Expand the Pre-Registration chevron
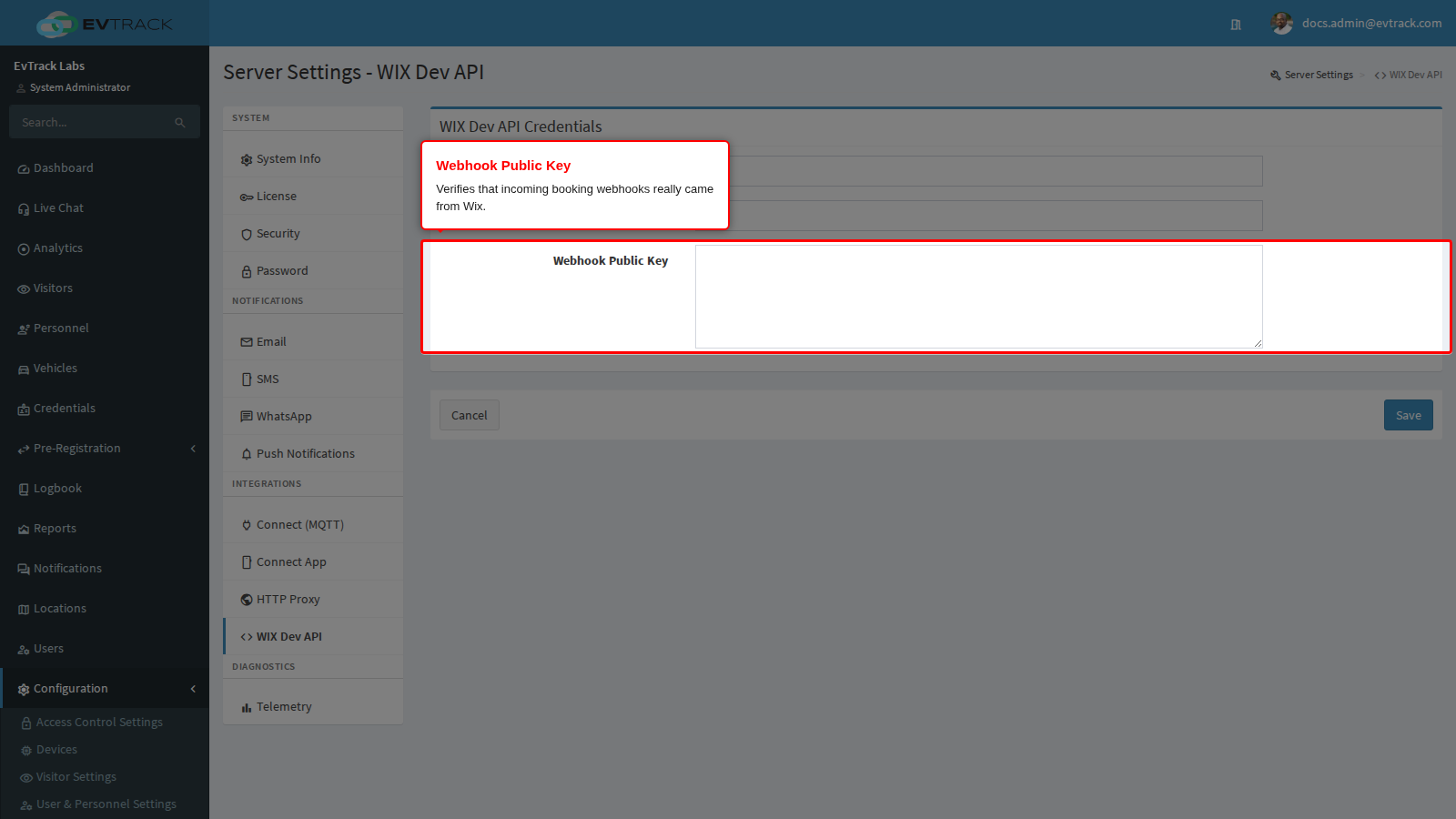This screenshot has height=819, width=1456. click(x=193, y=449)
